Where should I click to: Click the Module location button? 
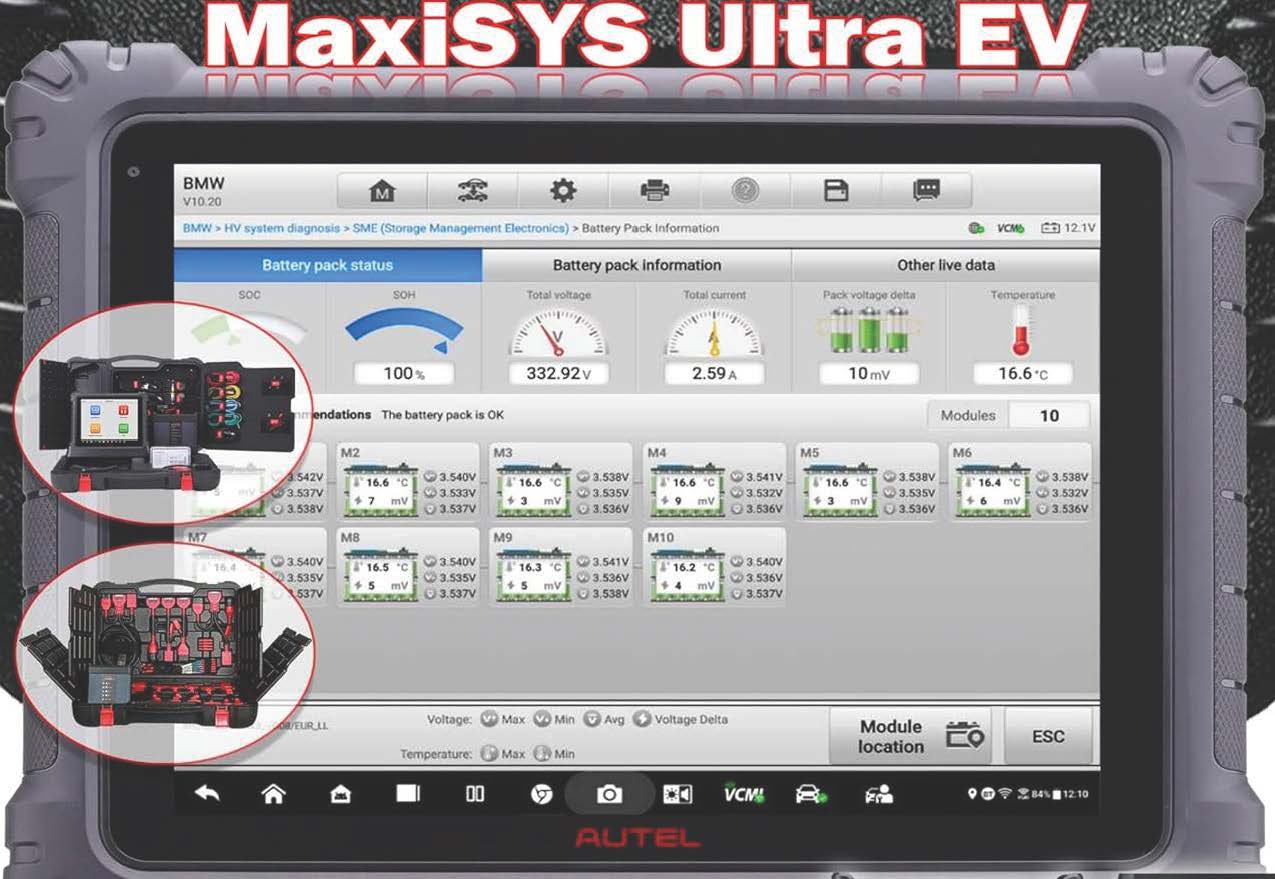point(911,737)
